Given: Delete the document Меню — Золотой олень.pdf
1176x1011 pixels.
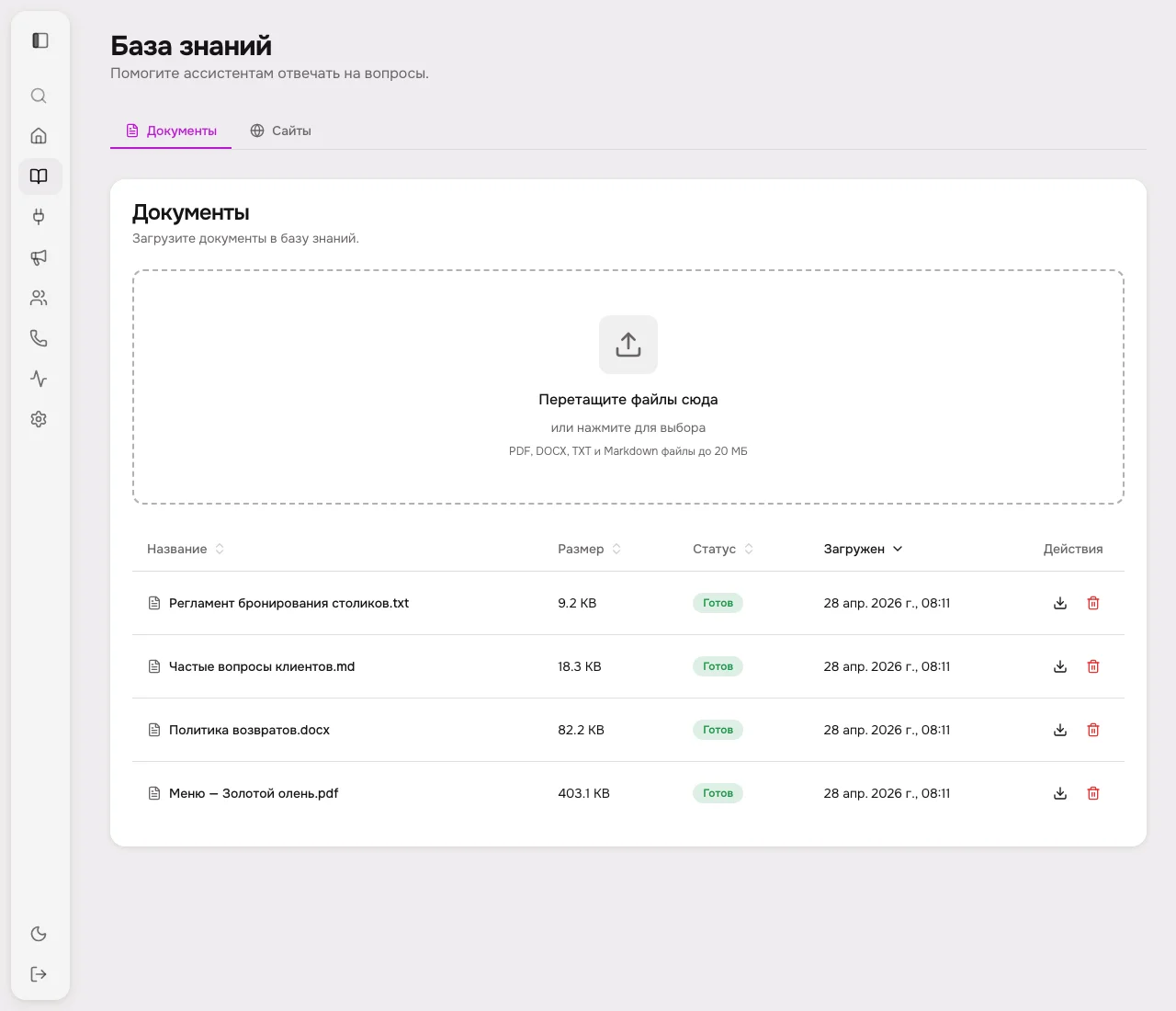Looking at the screenshot, I should (1093, 793).
